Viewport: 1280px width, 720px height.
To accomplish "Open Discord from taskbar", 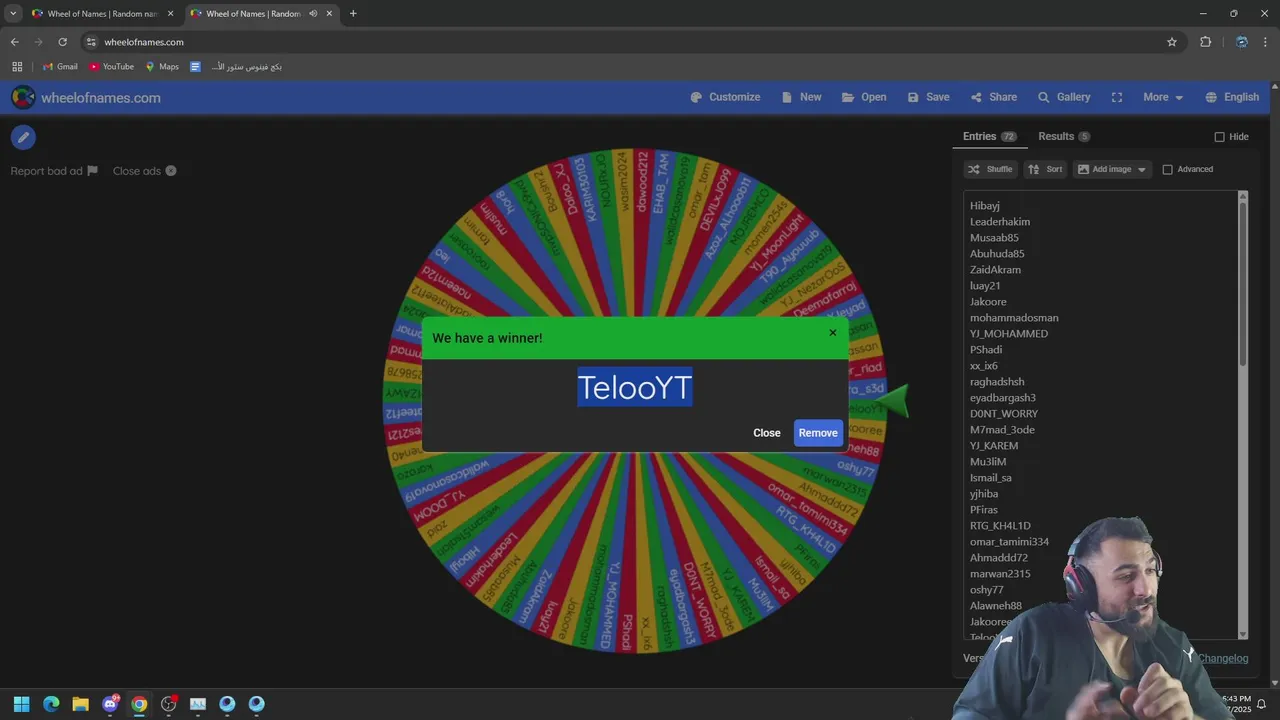I will 110,704.
